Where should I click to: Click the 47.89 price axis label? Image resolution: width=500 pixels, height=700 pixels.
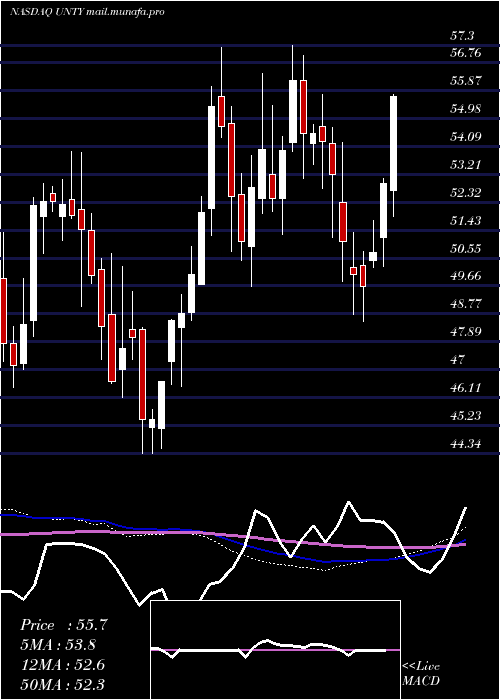point(466,332)
